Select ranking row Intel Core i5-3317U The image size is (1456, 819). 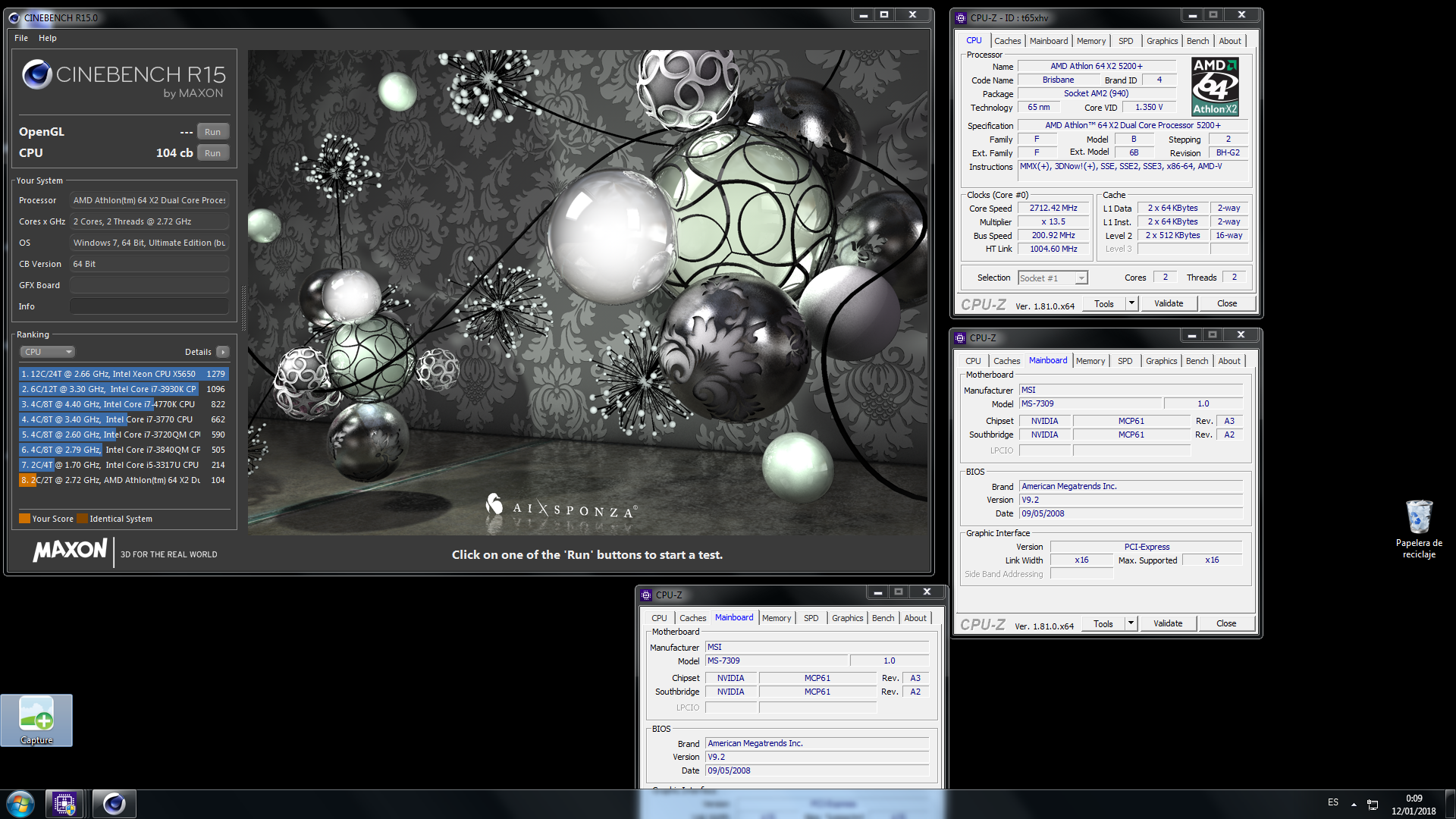point(124,465)
